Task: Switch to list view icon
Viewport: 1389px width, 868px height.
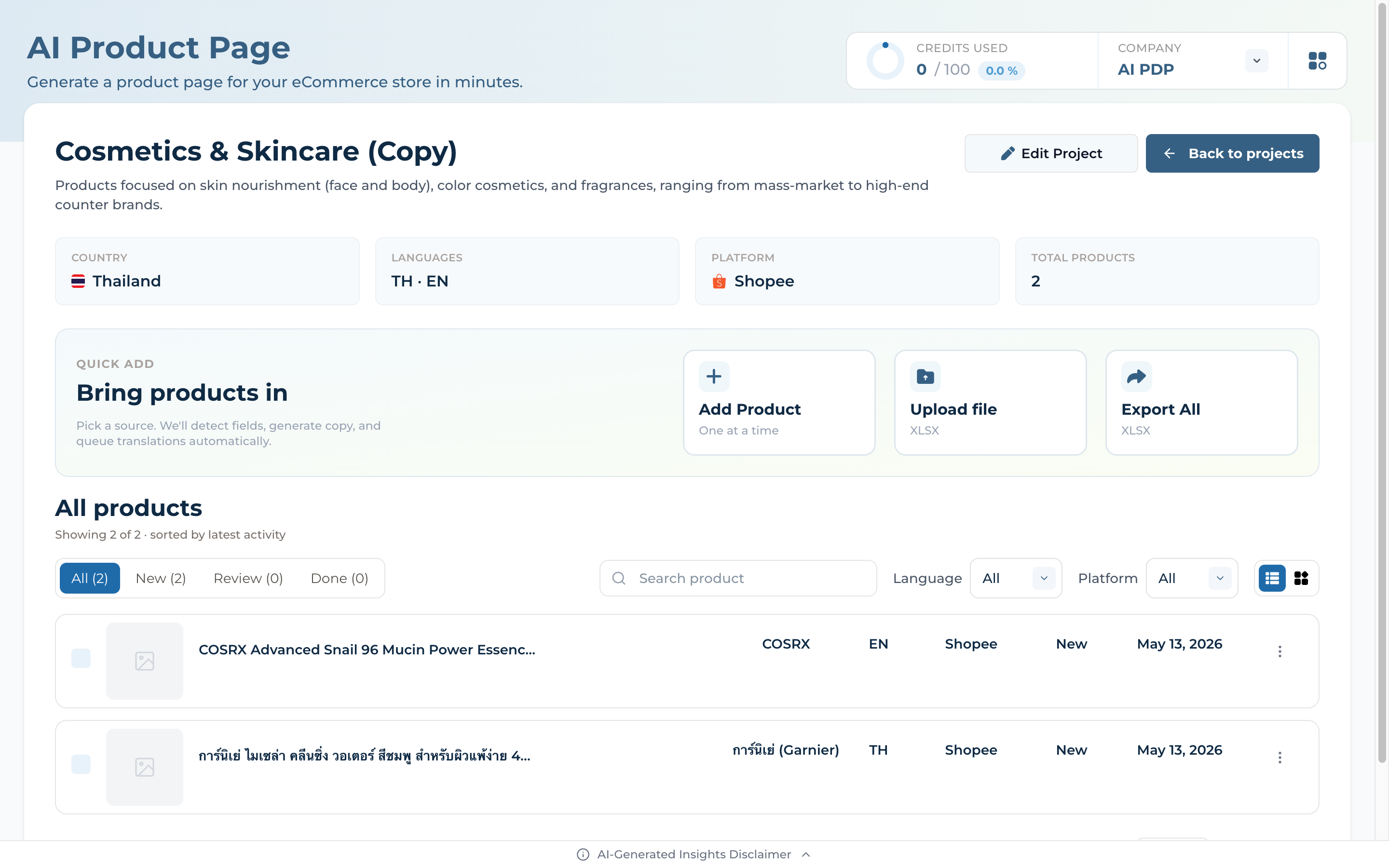Action: click(x=1272, y=578)
